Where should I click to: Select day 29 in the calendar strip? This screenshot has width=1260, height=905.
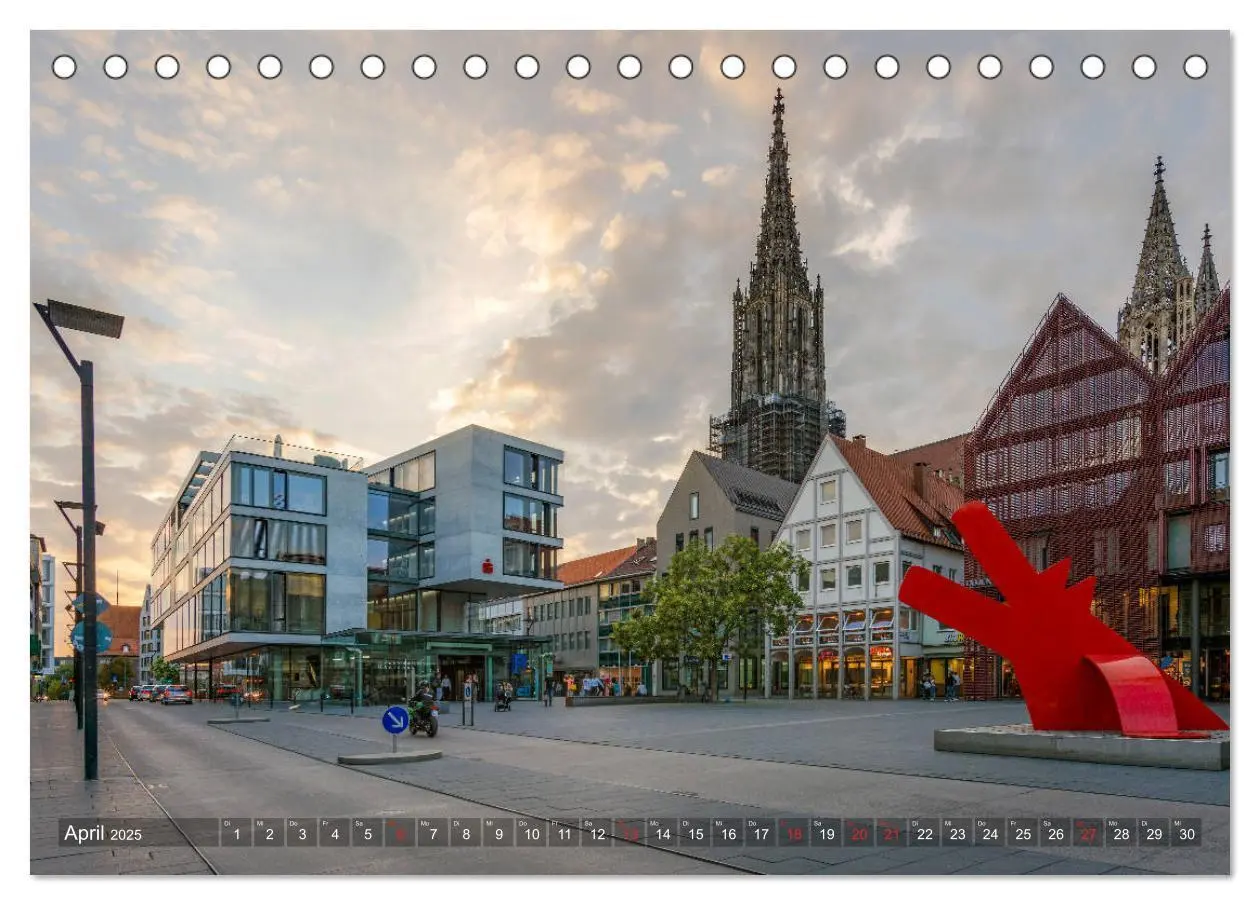tap(1154, 833)
